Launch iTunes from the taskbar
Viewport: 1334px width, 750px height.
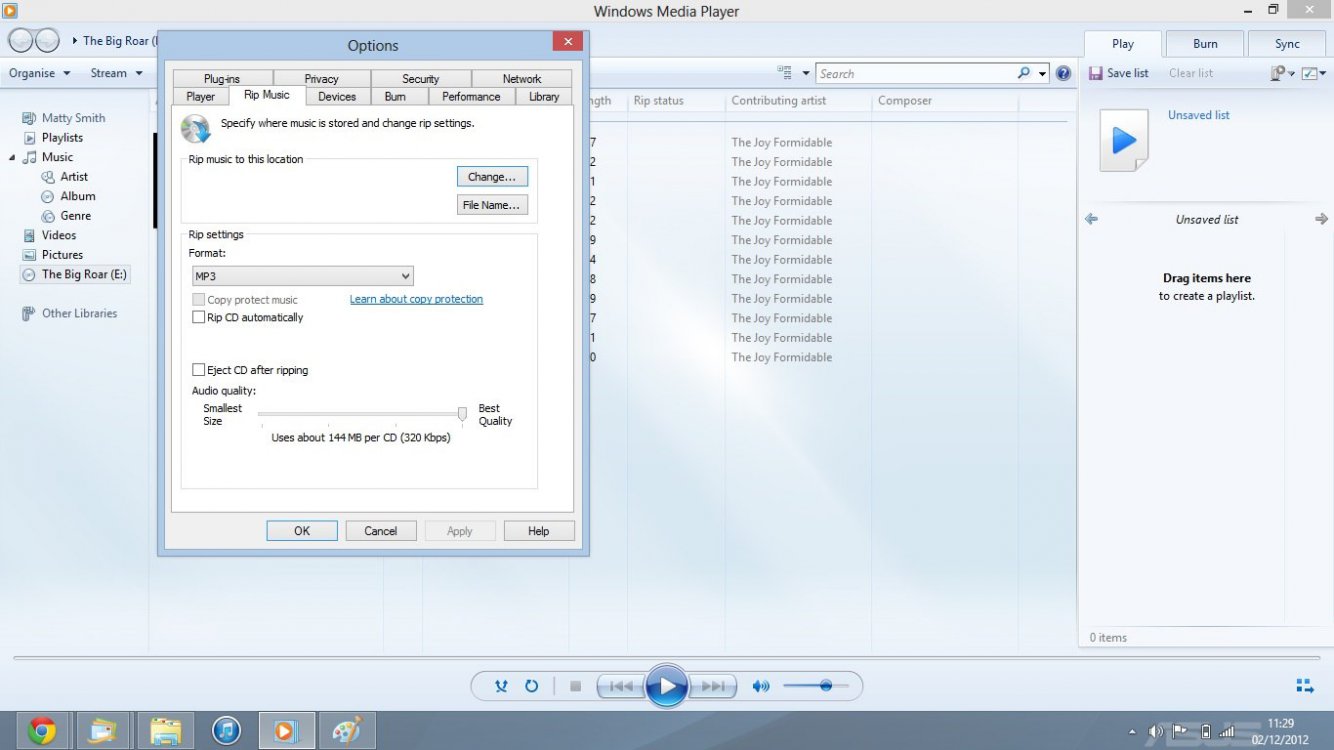click(x=226, y=730)
